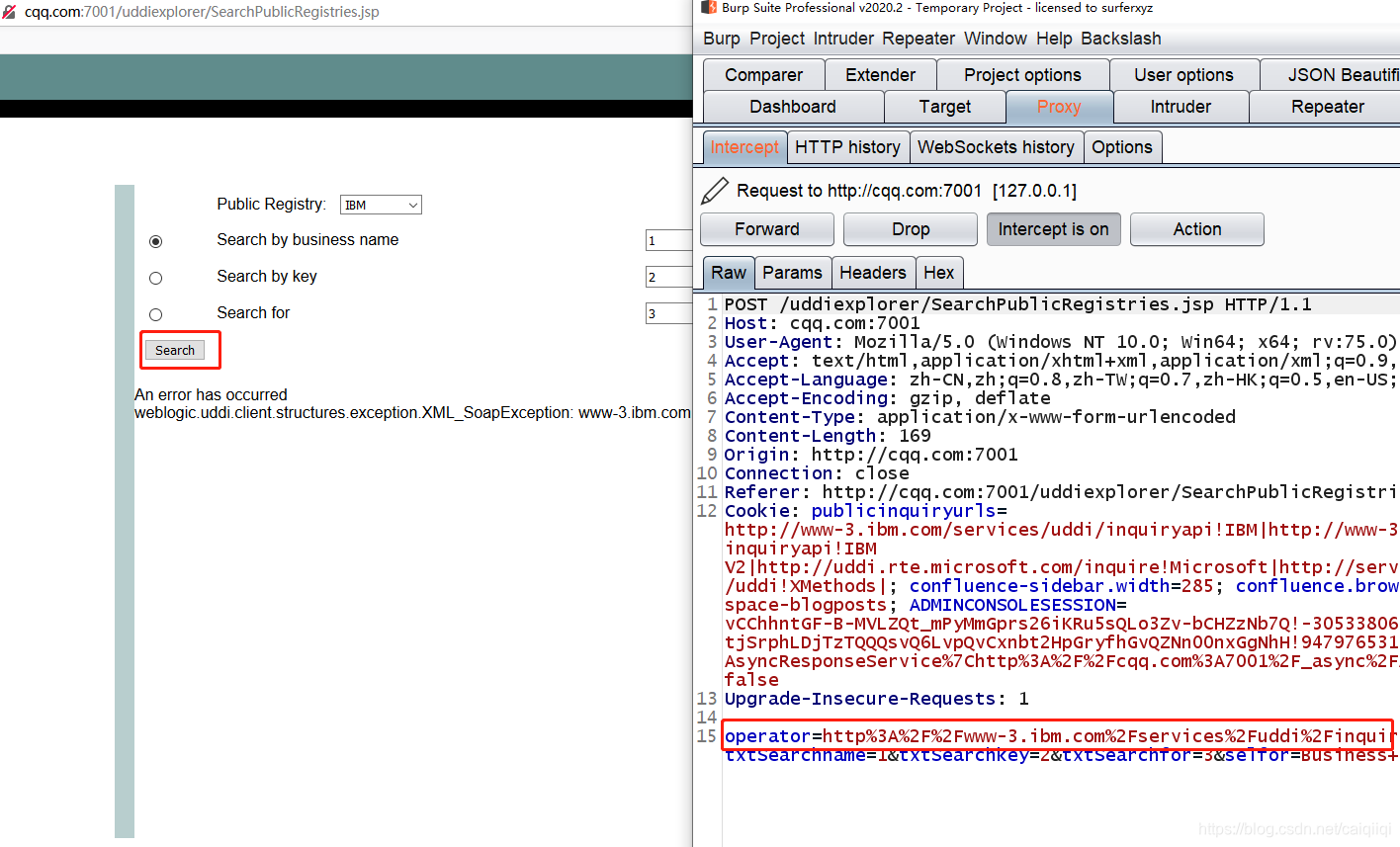Click the Cookie header line
The width and height of the screenshot is (1400, 847).
(865, 511)
